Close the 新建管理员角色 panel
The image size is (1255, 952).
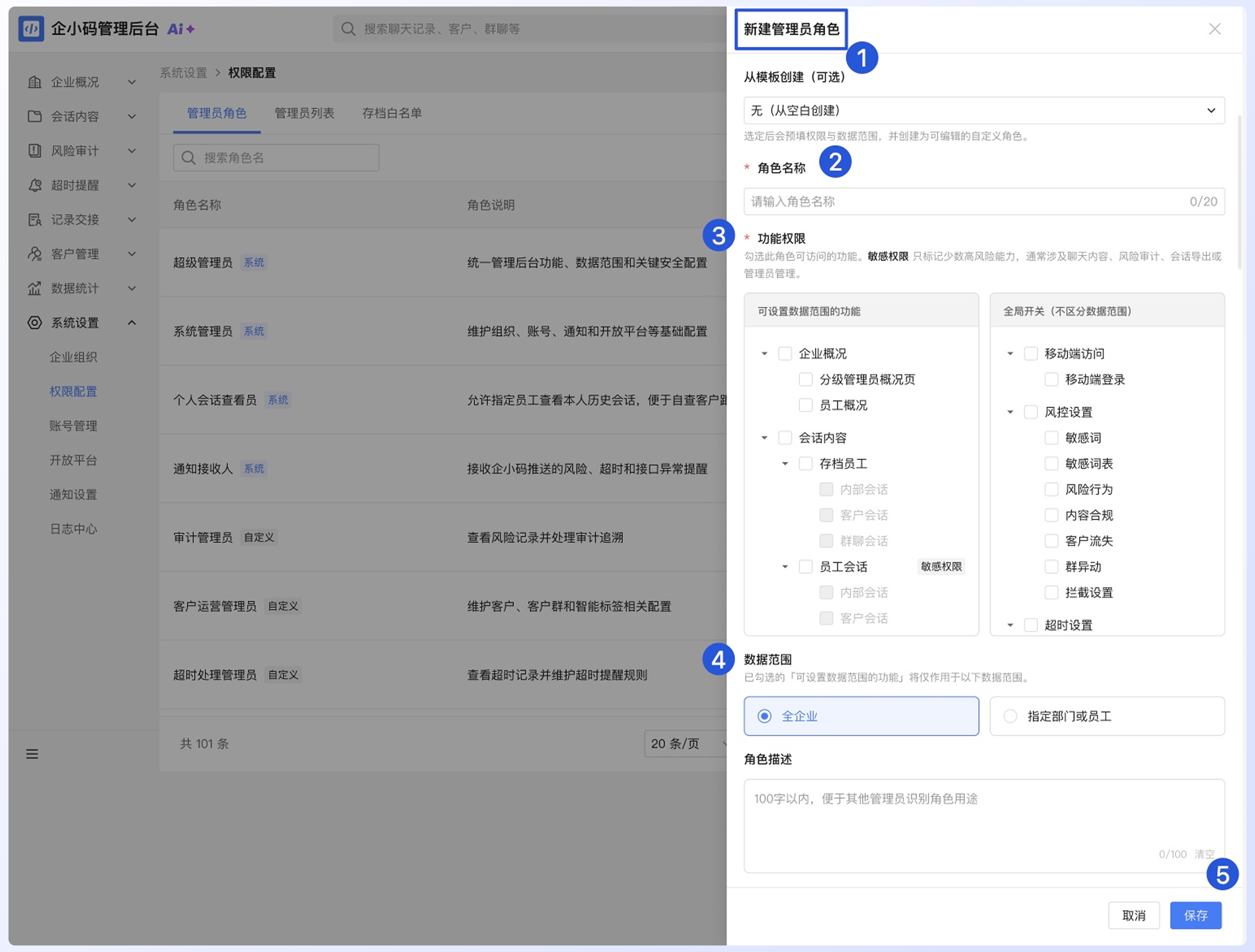(x=1215, y=29)
